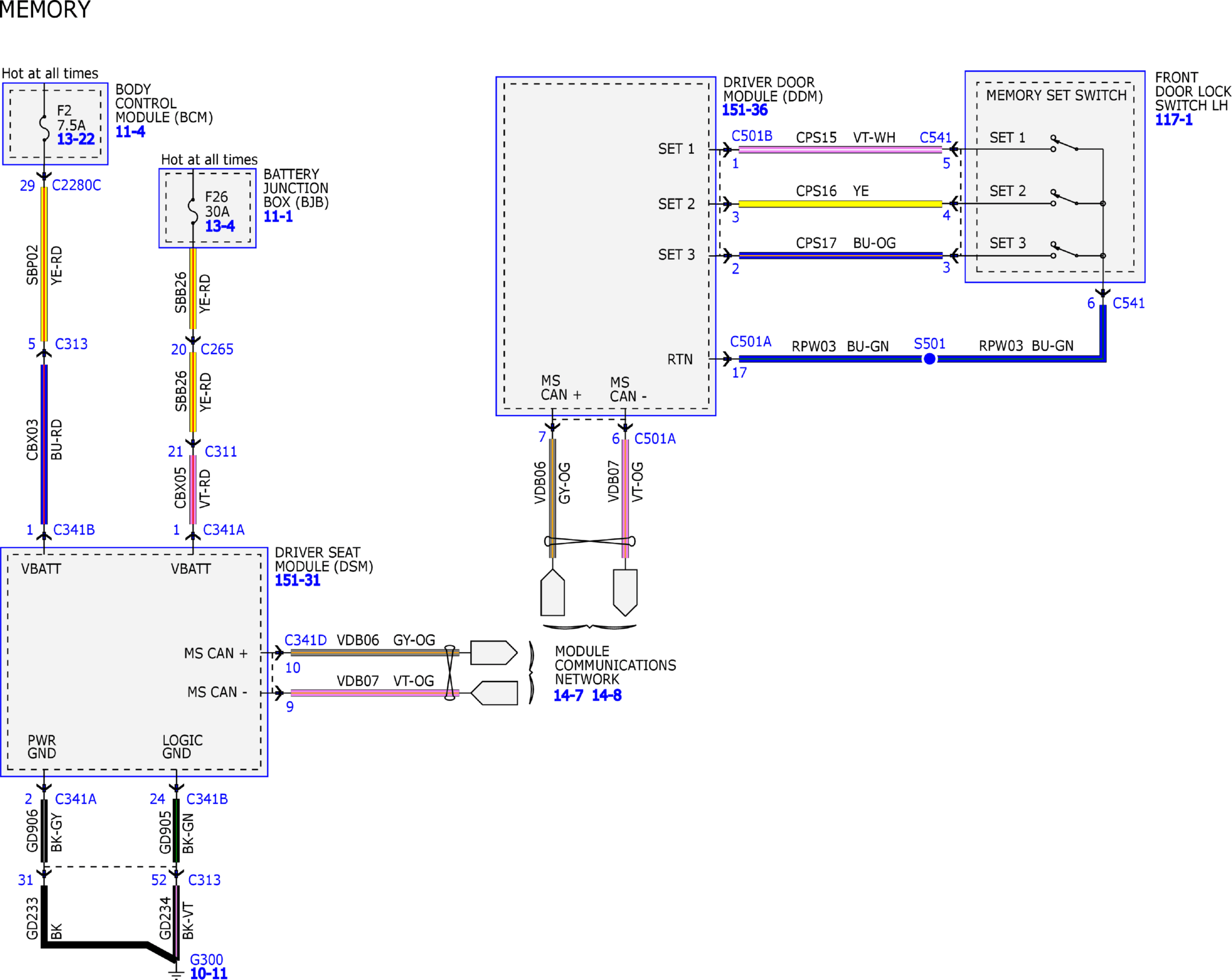Click the F26 30A fuse symbol

[x=193, y=211]
